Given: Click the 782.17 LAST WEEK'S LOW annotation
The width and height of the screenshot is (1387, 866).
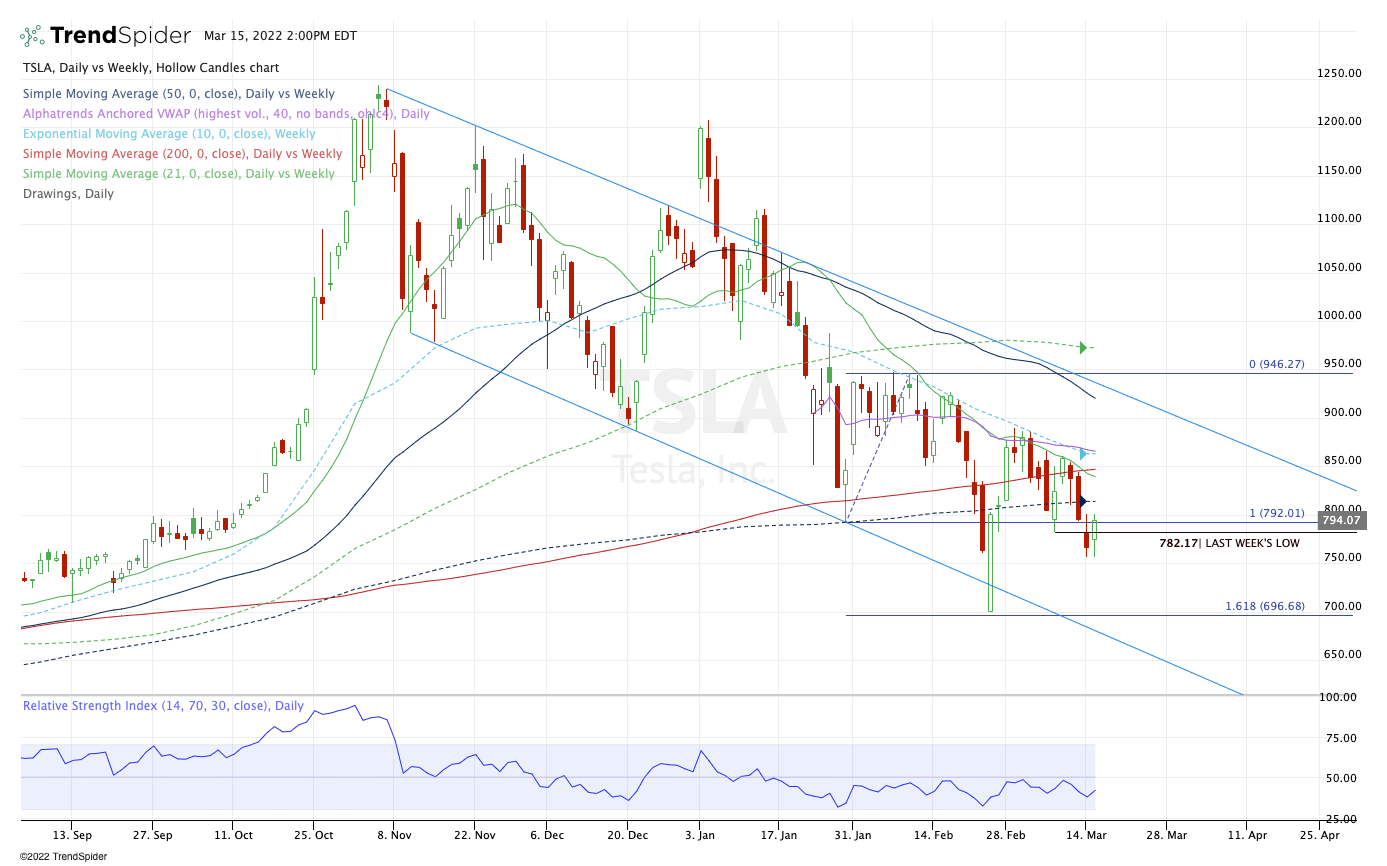Looking at the screenshot, I should (1231, 543).
